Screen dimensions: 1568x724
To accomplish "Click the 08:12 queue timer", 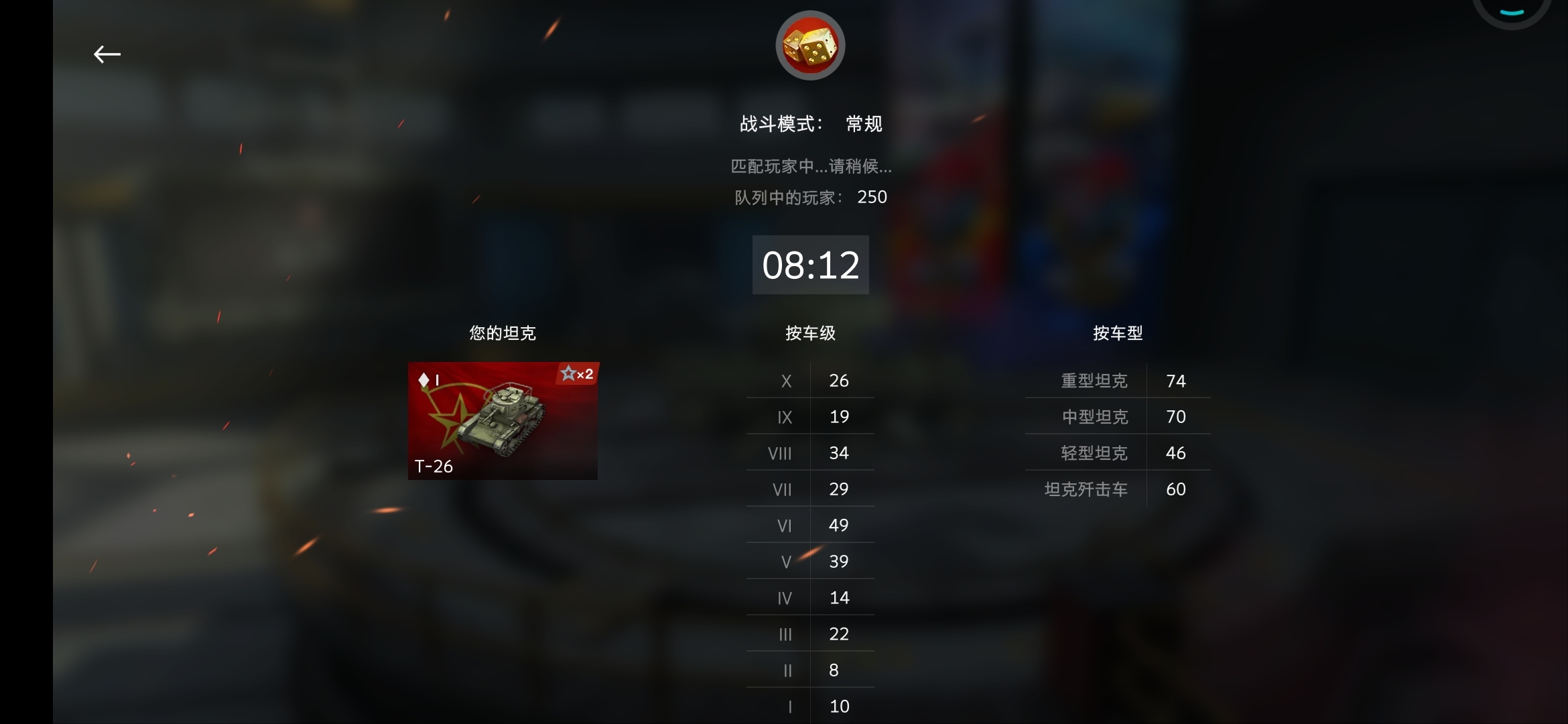I will (811, 265).
